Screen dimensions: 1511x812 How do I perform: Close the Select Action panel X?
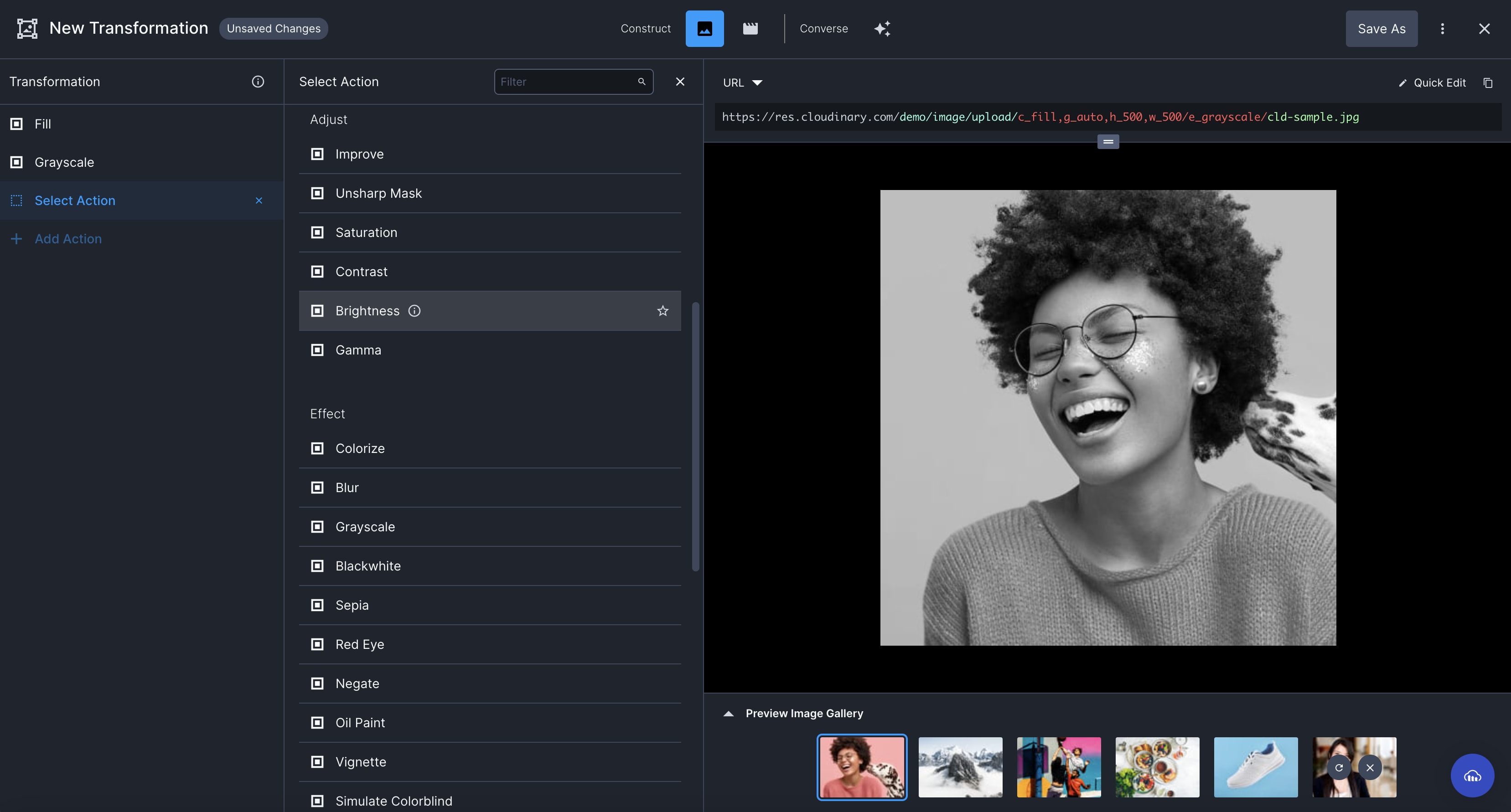click(680, 81)
